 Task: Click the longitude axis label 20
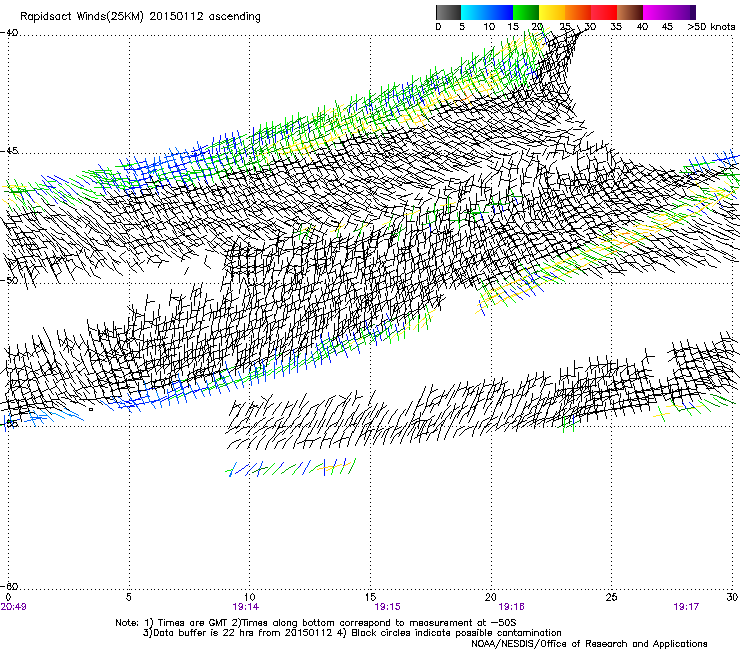(491, 597)
